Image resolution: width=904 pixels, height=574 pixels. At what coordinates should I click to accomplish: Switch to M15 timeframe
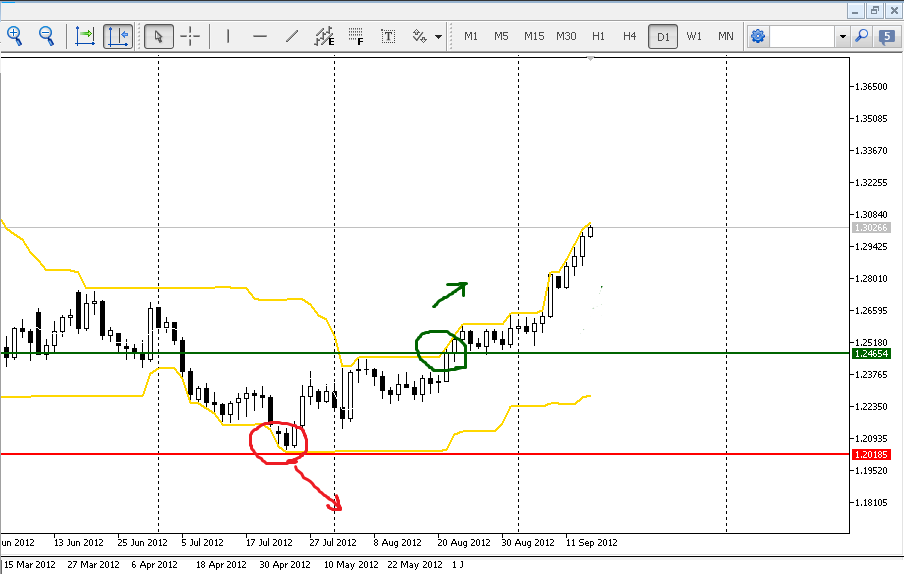click(534, 36)
